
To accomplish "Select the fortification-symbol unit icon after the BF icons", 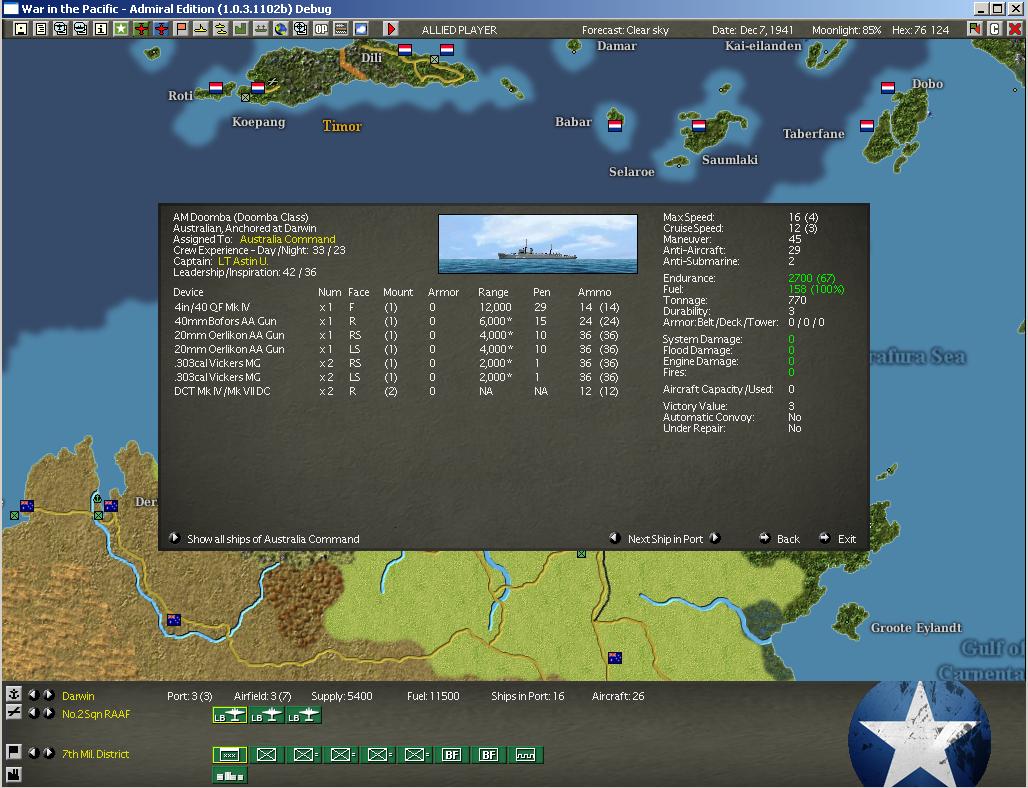I will tap(525, 755).
